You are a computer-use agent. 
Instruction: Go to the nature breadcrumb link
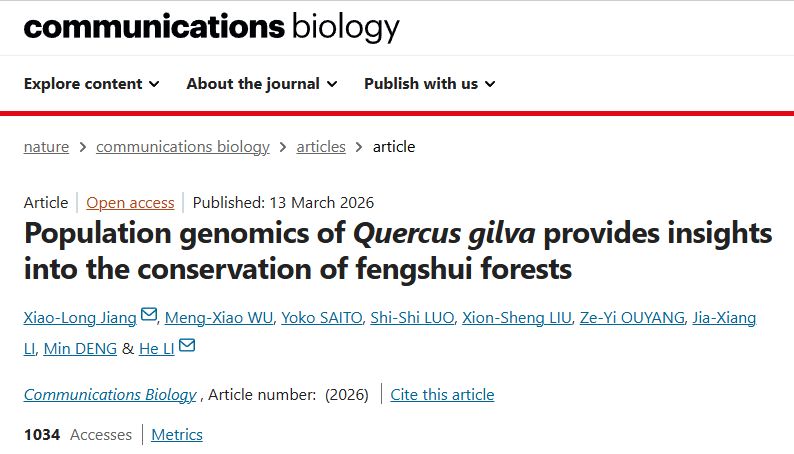click(46, 146)
